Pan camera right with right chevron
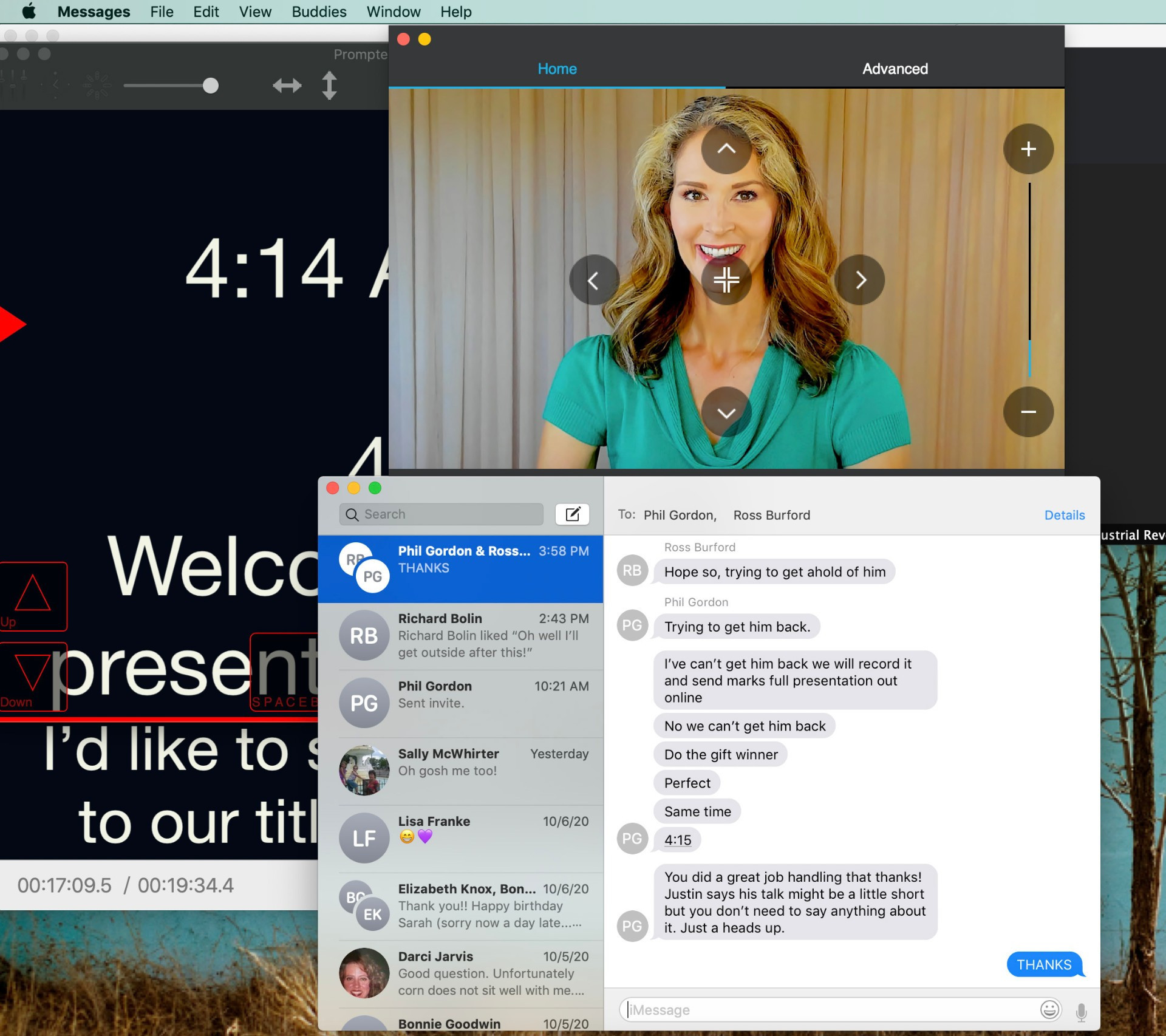Viewport: 1166px width, 1036px height. coord(859,280)
